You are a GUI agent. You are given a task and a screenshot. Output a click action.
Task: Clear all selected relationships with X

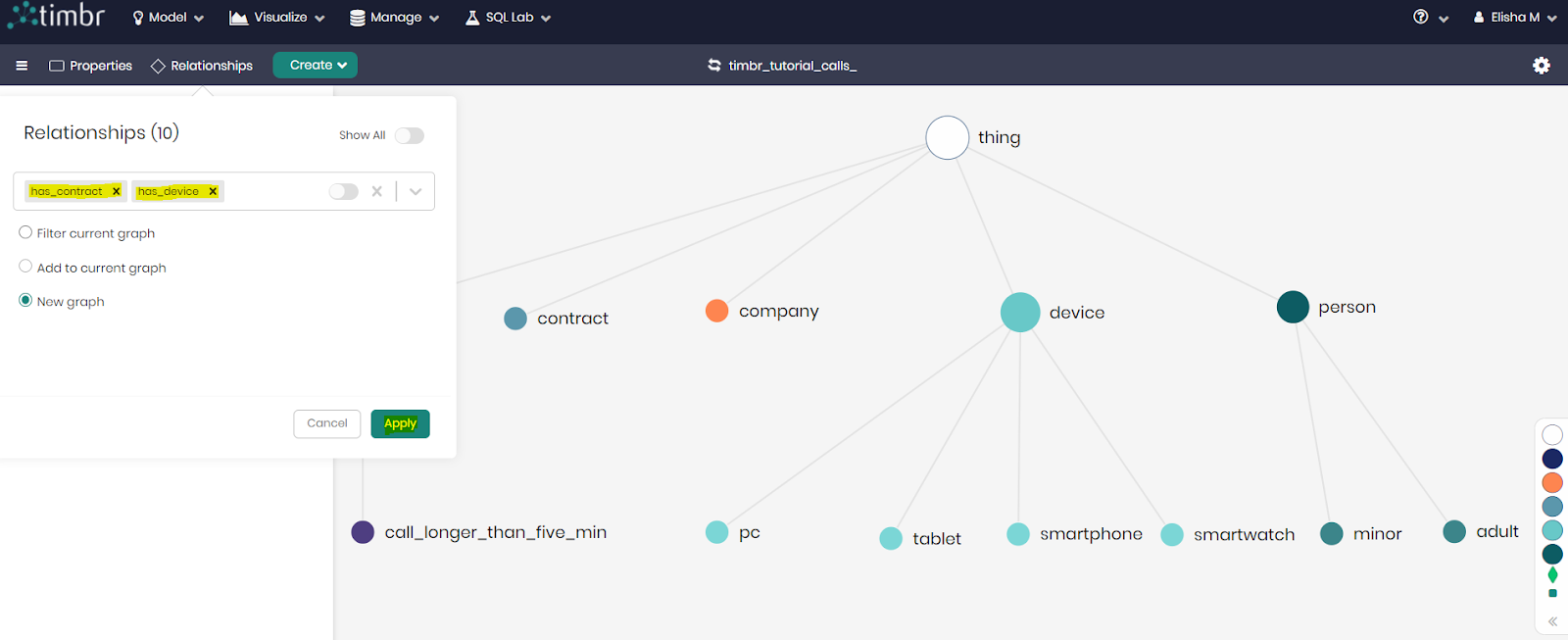pos(376,191)
